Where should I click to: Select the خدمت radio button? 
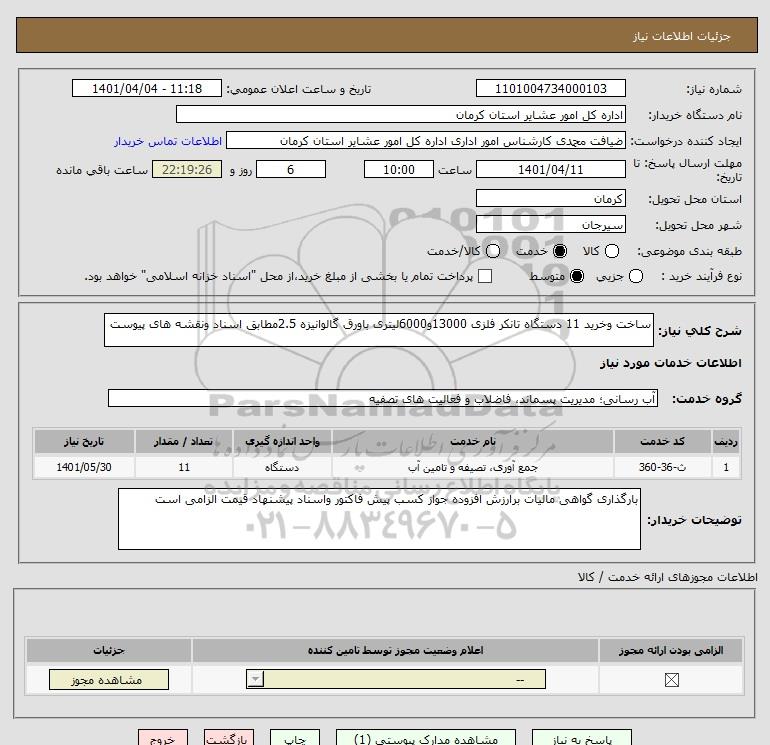coord(559,251)
